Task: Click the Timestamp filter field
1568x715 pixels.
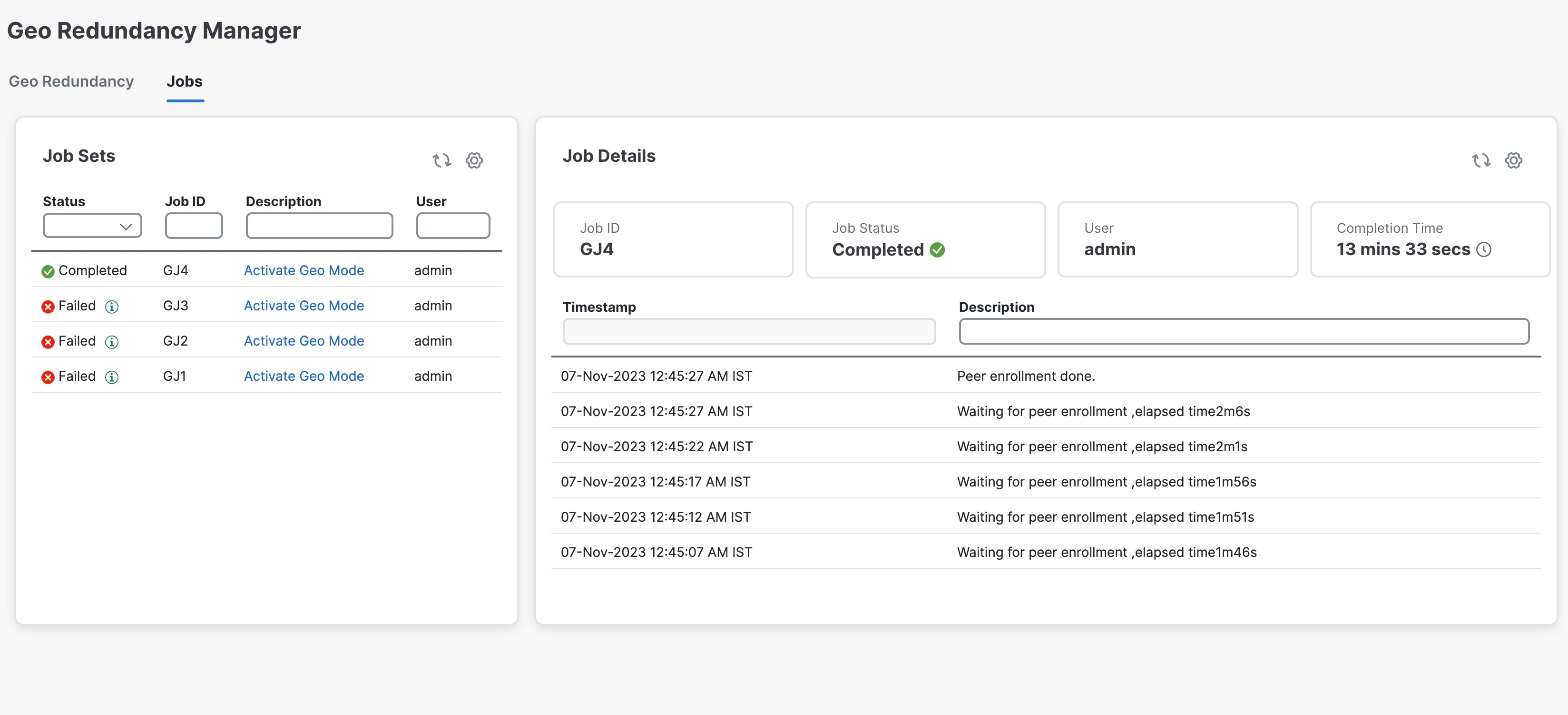Action: [749, 331]
